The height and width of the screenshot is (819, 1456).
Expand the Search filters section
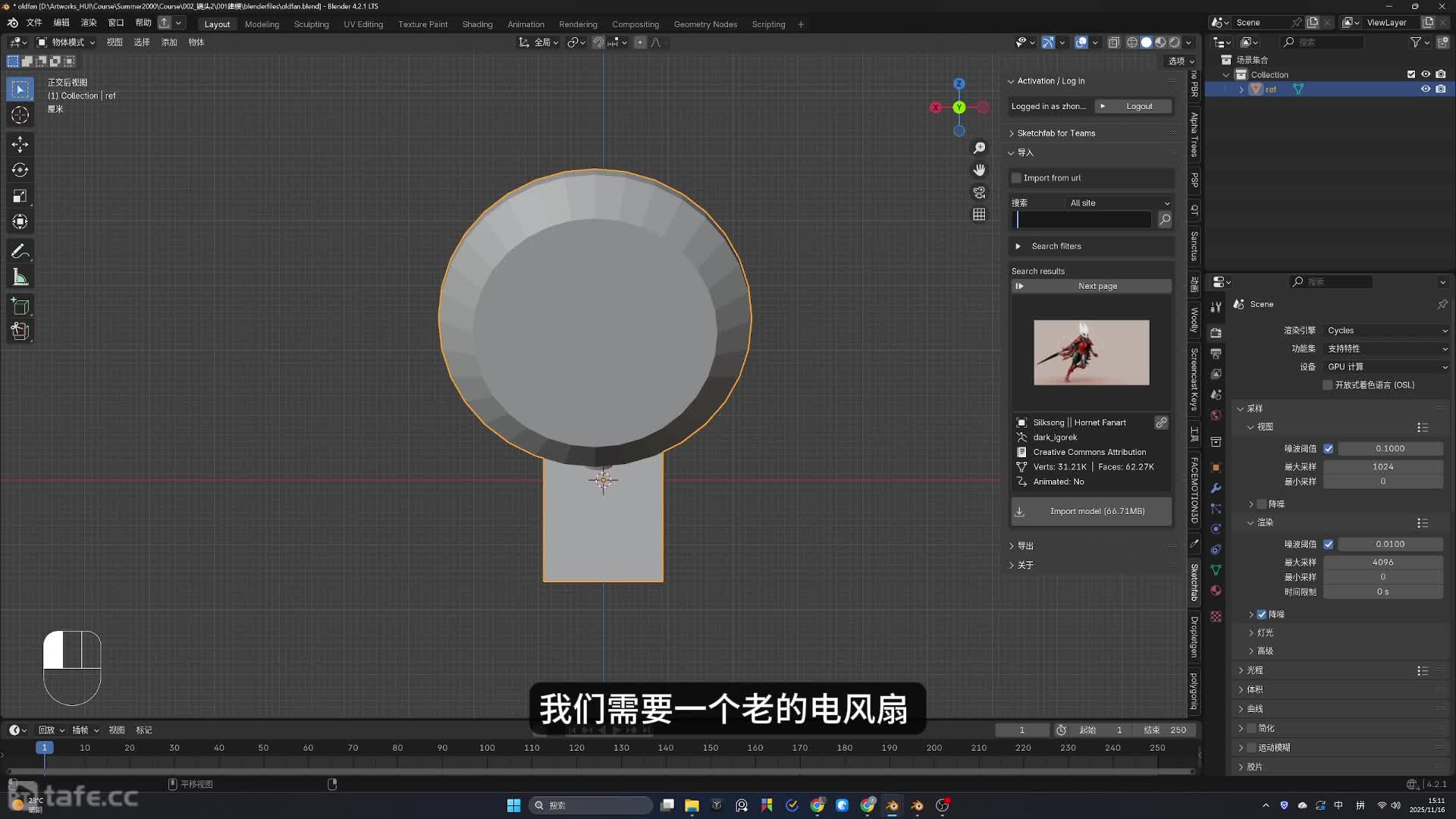(x=1056, y=246)
